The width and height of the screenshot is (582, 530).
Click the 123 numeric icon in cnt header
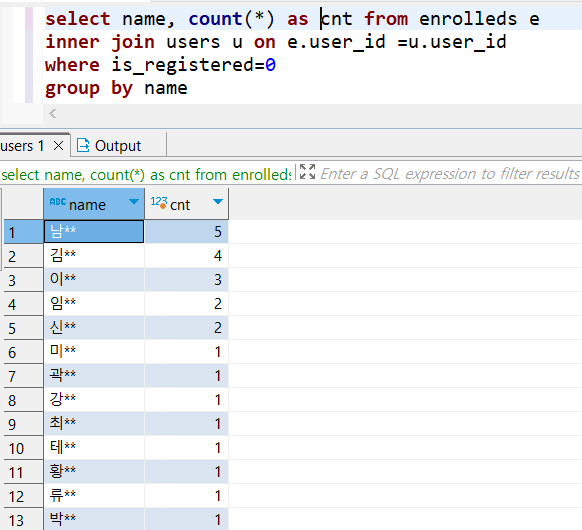158,202
